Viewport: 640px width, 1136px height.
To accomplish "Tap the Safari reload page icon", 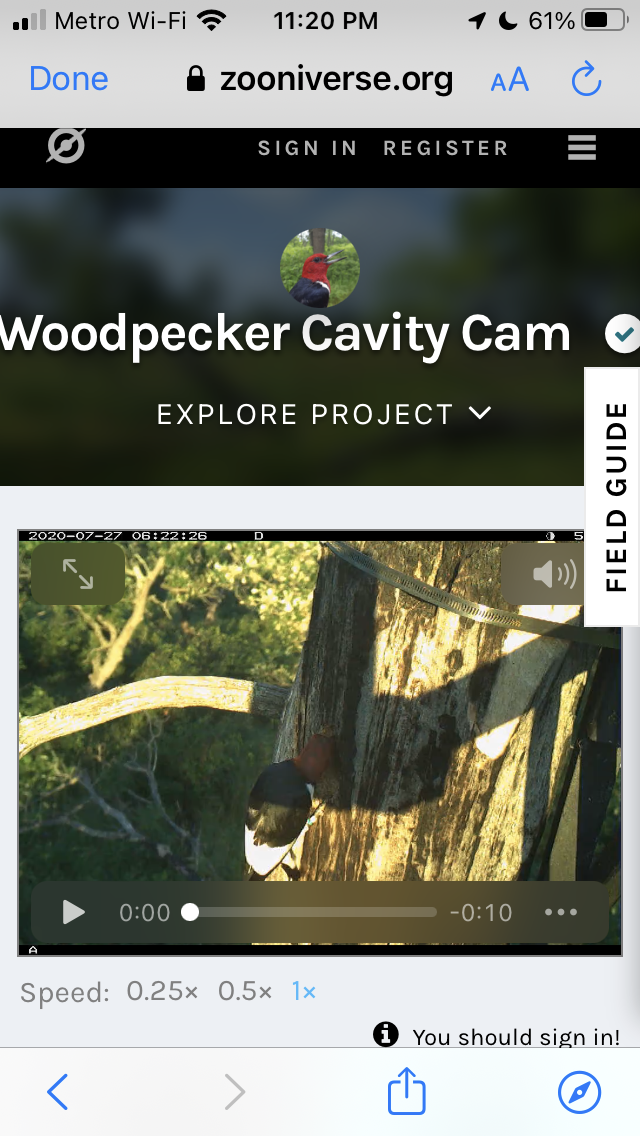I will coord(586,79).
